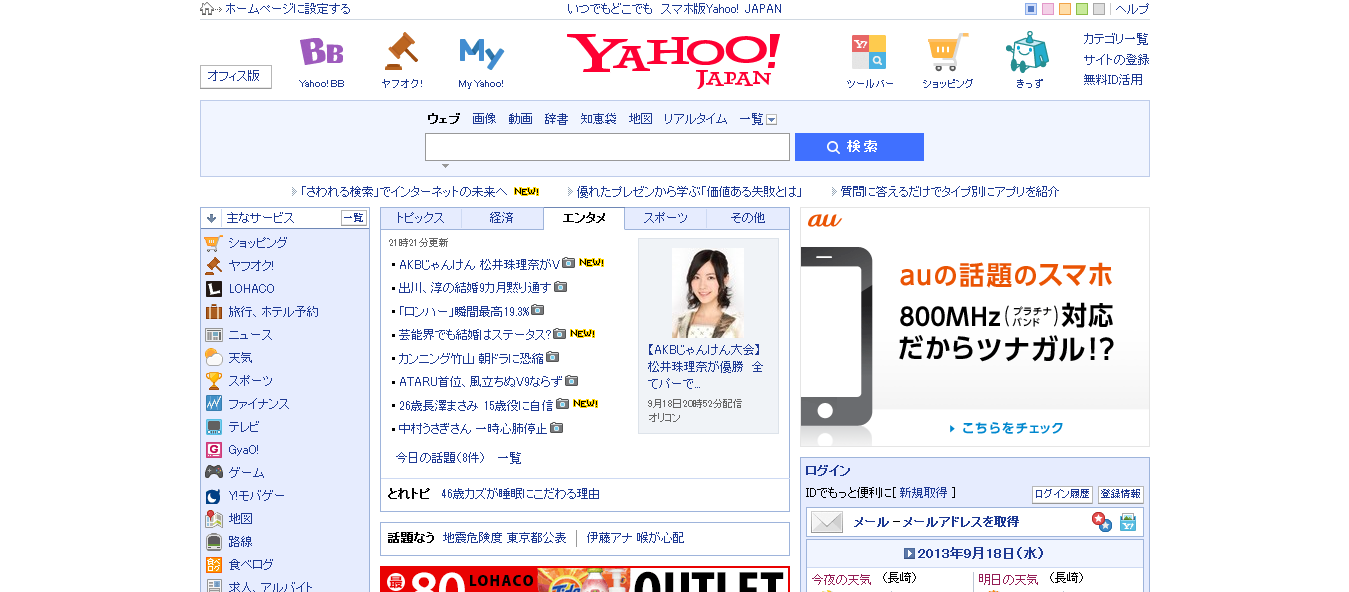Click the 今夜の天気 weather link
Screen dimensions: 1349x592
click(841, 579)
